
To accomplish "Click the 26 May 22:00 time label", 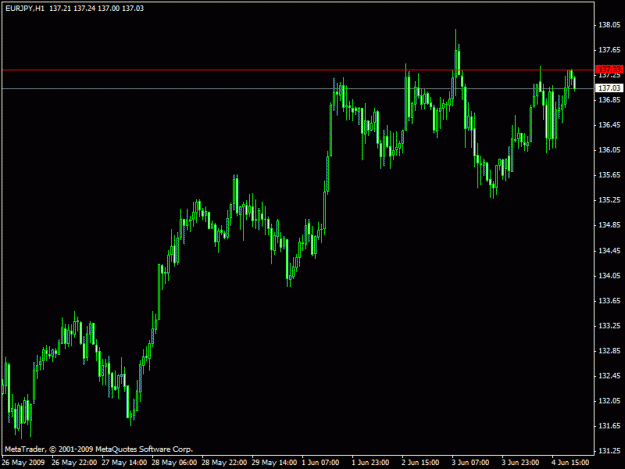I will point(74,463).
